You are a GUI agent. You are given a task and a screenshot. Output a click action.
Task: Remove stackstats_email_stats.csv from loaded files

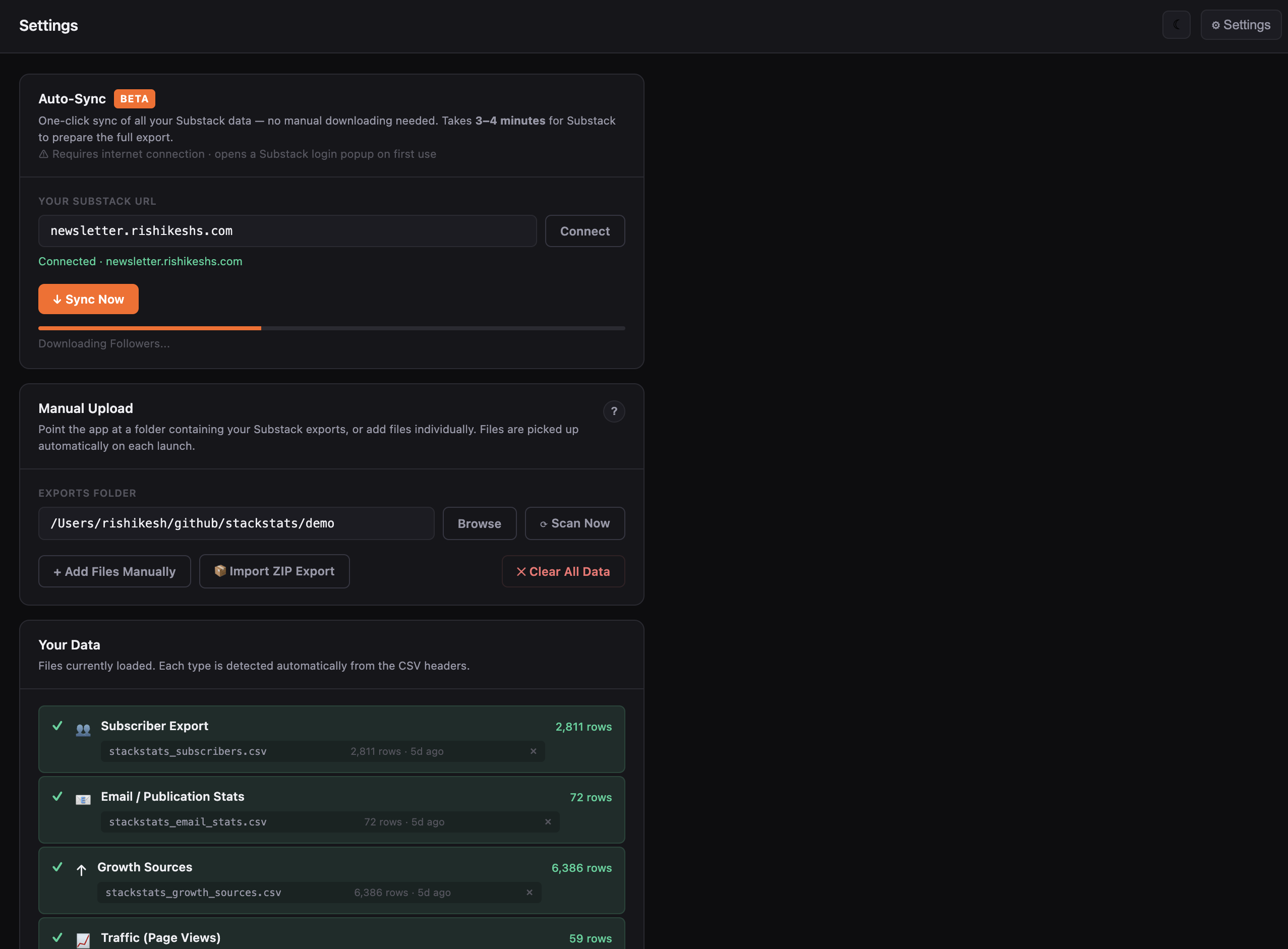tap(548, 821)
